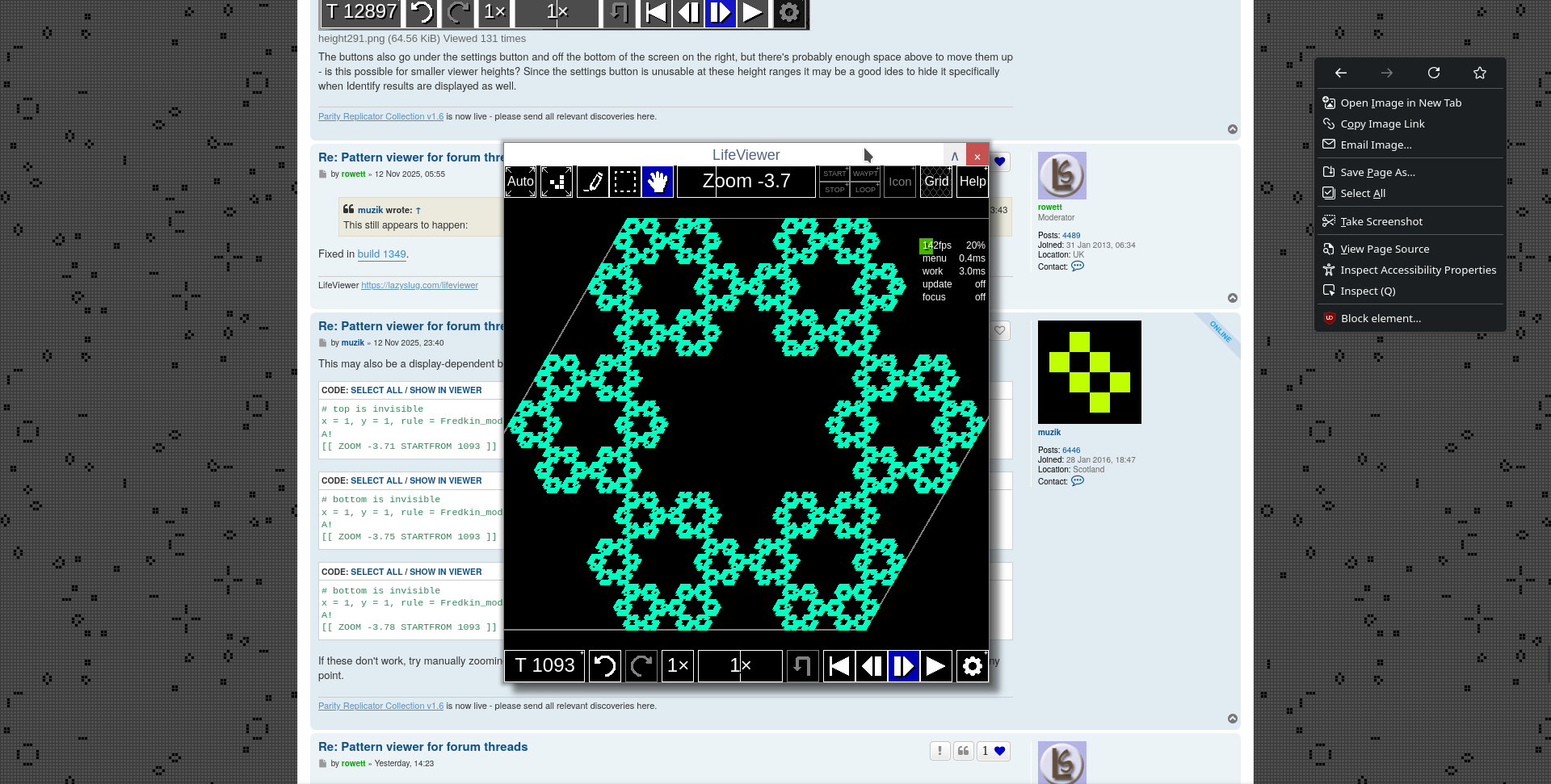1551x784 pixels.
Task: Report the last post with exclamation icon
Action: [x=939, y=751]
